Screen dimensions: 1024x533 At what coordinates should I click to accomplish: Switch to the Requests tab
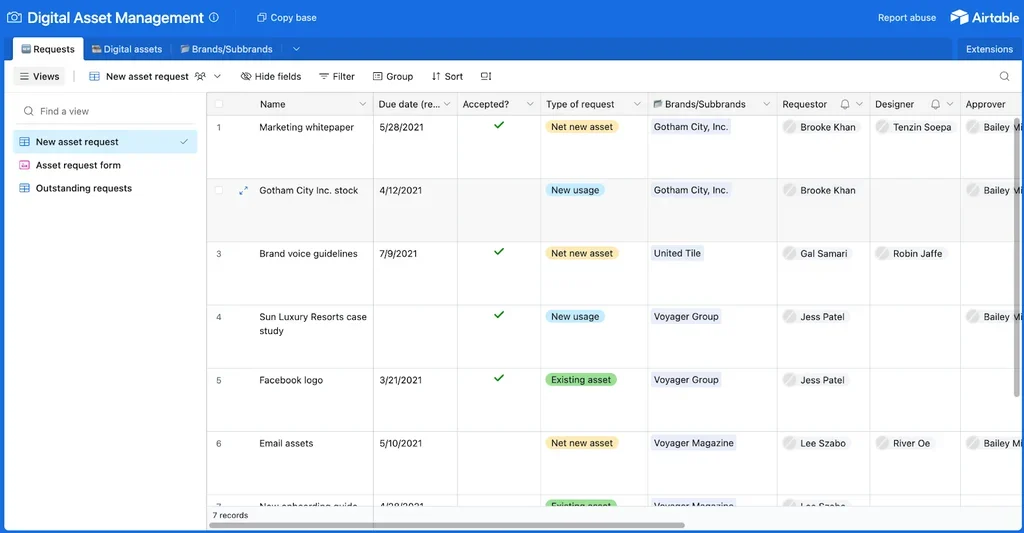point(48,49)
